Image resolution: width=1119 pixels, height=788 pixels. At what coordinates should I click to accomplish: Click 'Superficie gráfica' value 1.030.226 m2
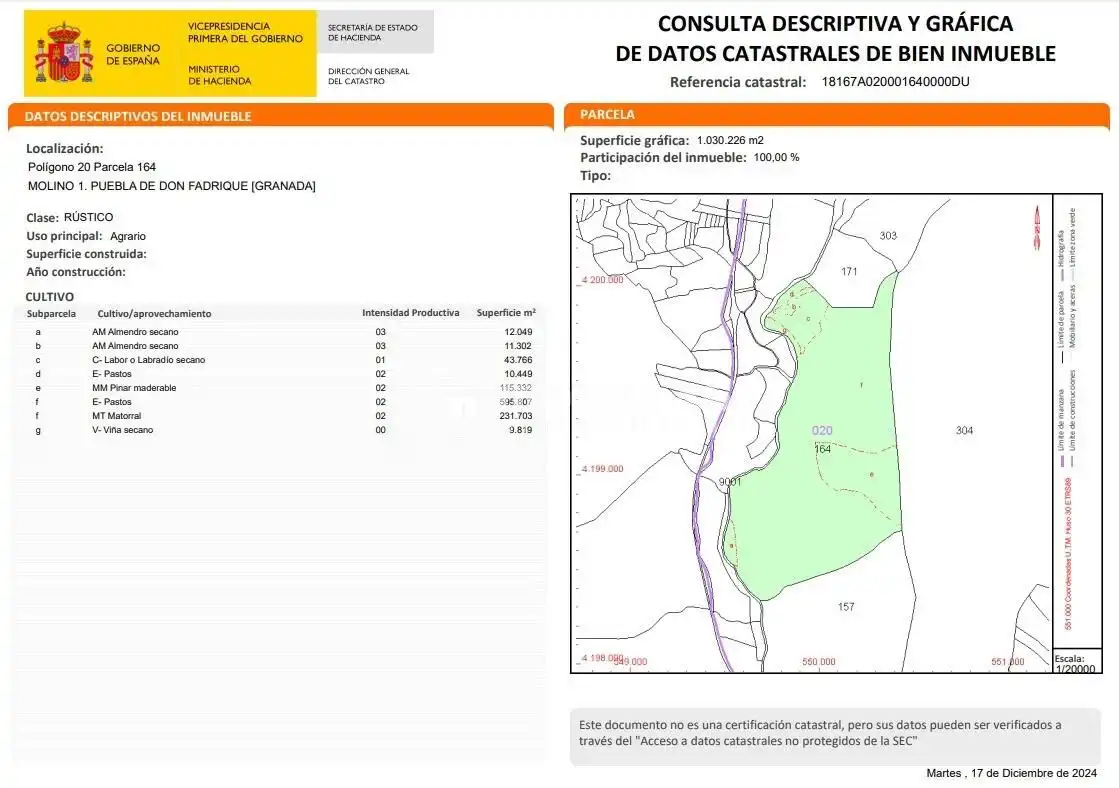pyautogui.click(x=730, y=141)
